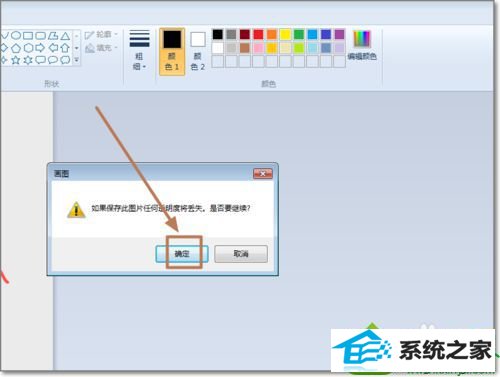Select the six-point star shape
Viewport: 500px width, 377px height.
(28, 60)
